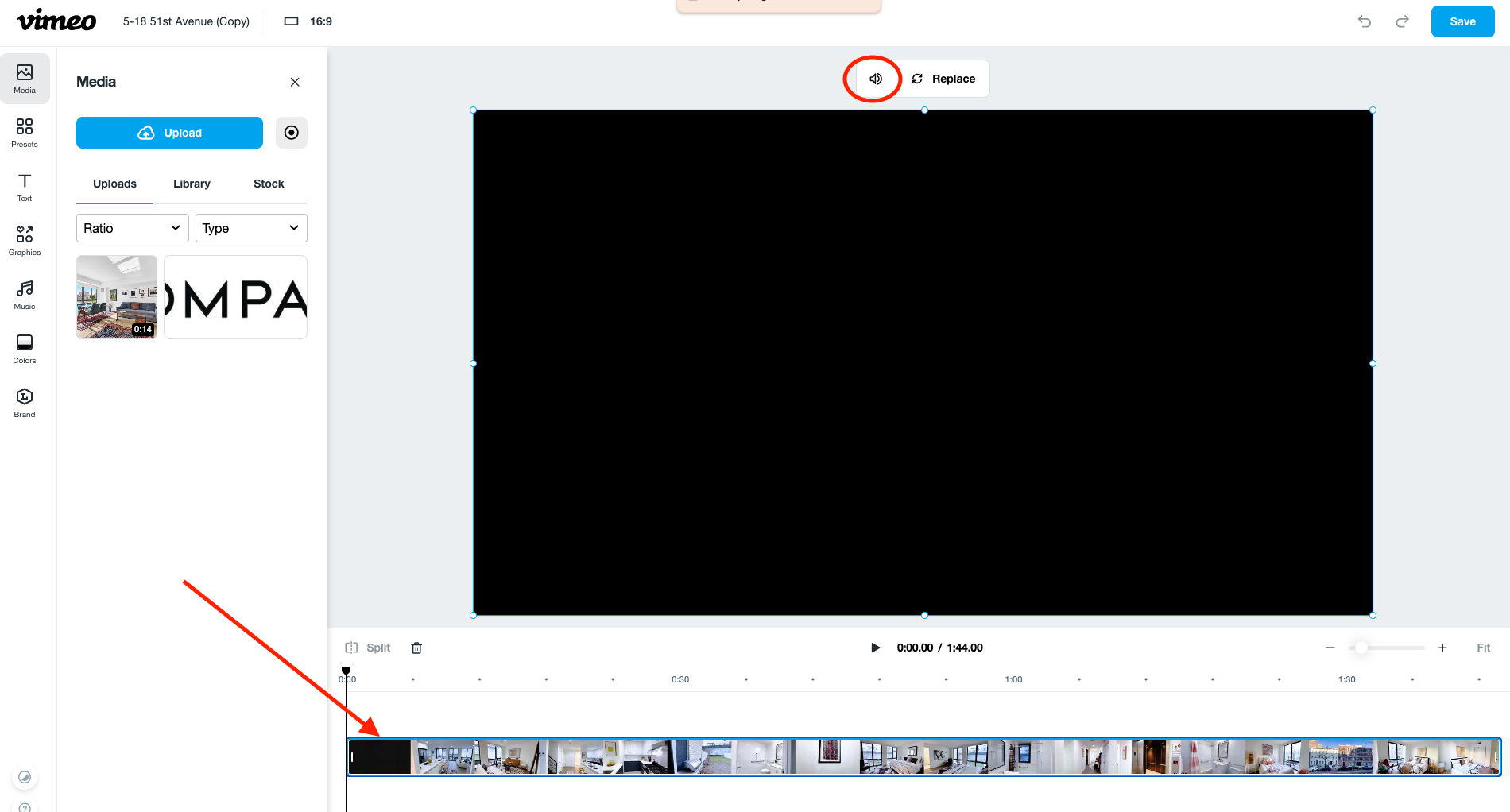Switch to the Uploads tab
This screenshot has height=812, width=1510.
(114, 184)
